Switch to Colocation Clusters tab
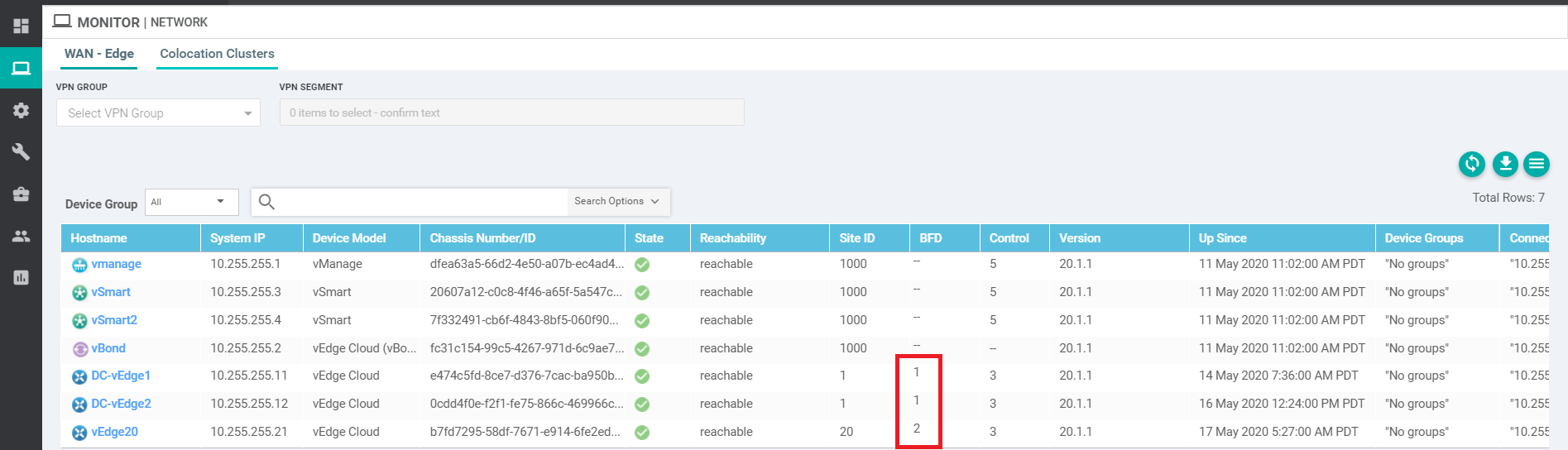This screenshot has height=450, width=1568. coord(217,54)
